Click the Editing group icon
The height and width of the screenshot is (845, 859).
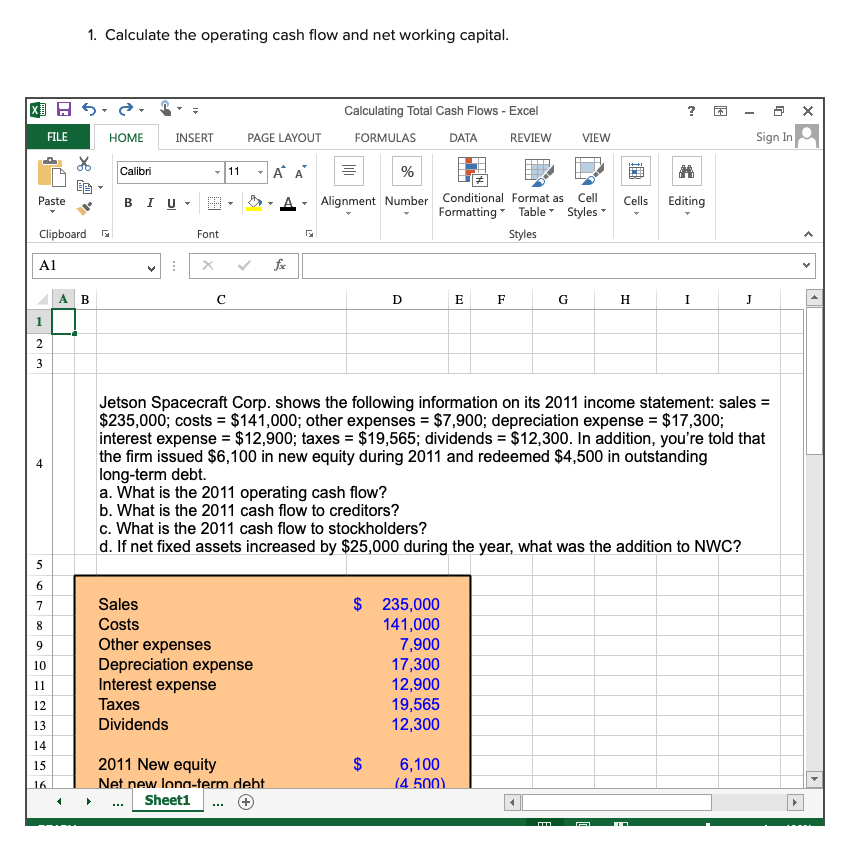[686, 171]
